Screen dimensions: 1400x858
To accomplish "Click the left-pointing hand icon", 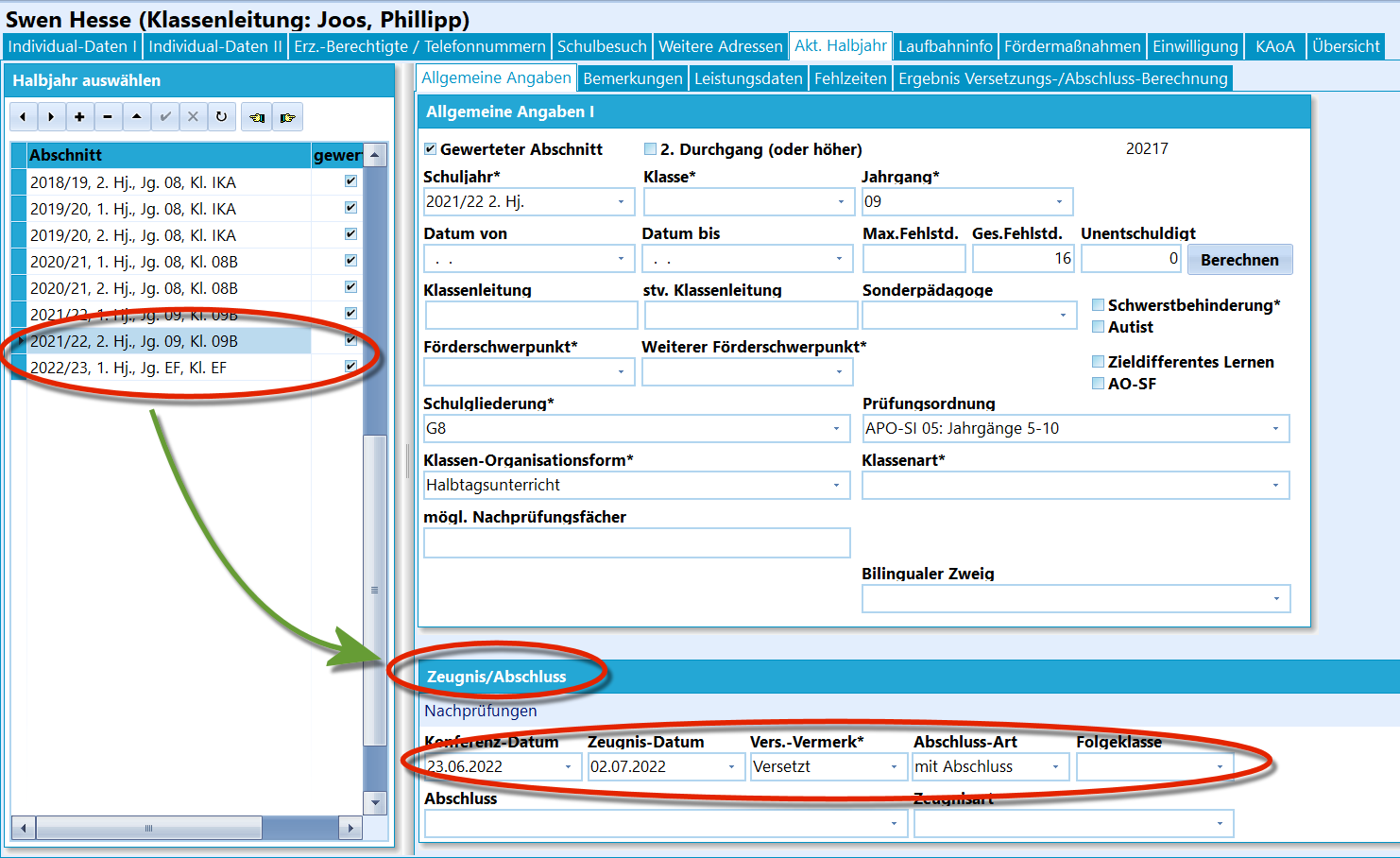I will click(x=256, y=117).
